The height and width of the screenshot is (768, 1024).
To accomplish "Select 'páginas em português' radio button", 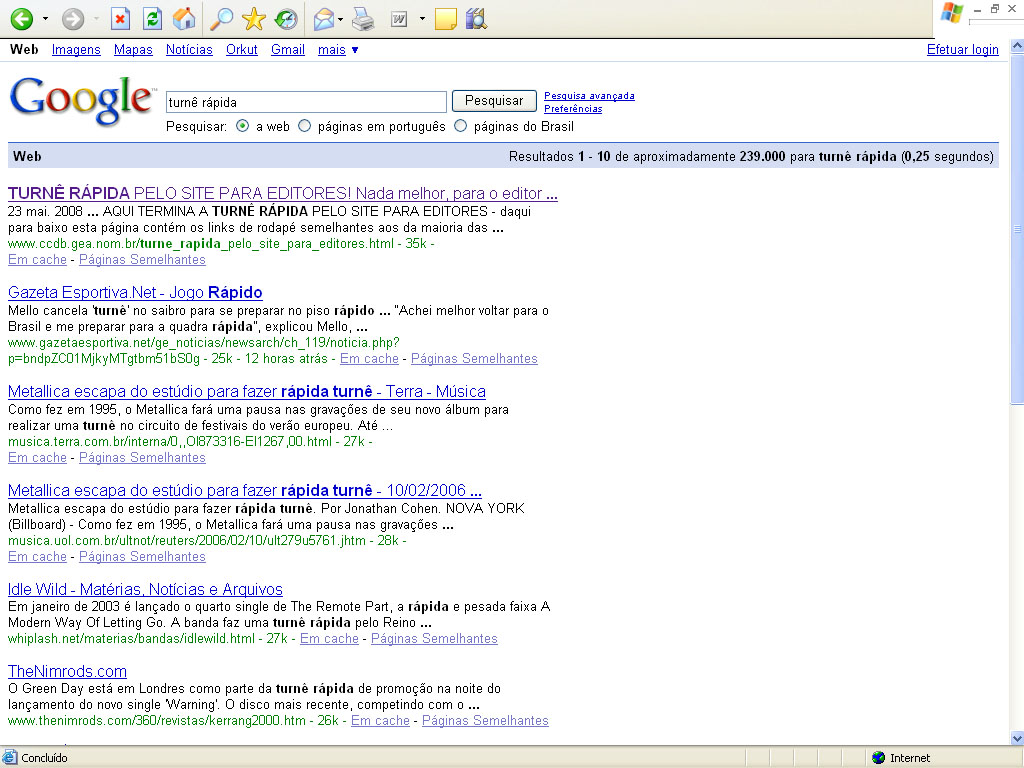I will 305,127.
